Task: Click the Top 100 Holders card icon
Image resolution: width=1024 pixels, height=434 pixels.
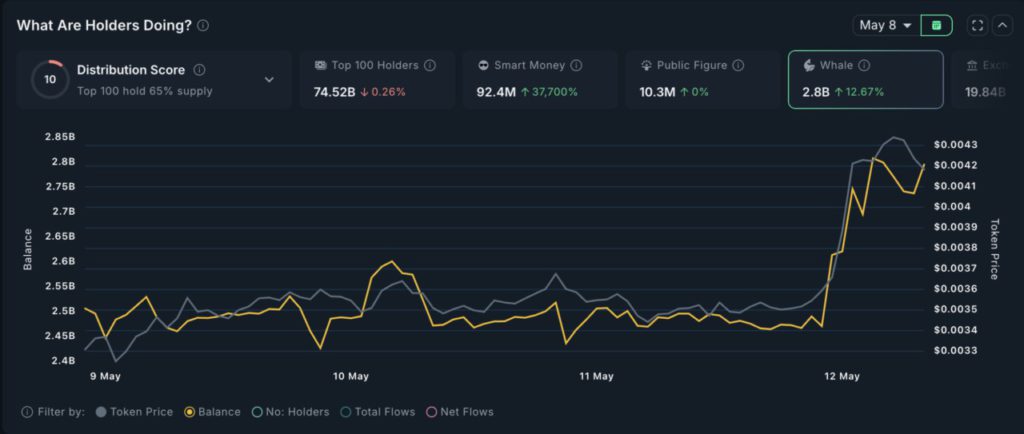Action: 320,65
